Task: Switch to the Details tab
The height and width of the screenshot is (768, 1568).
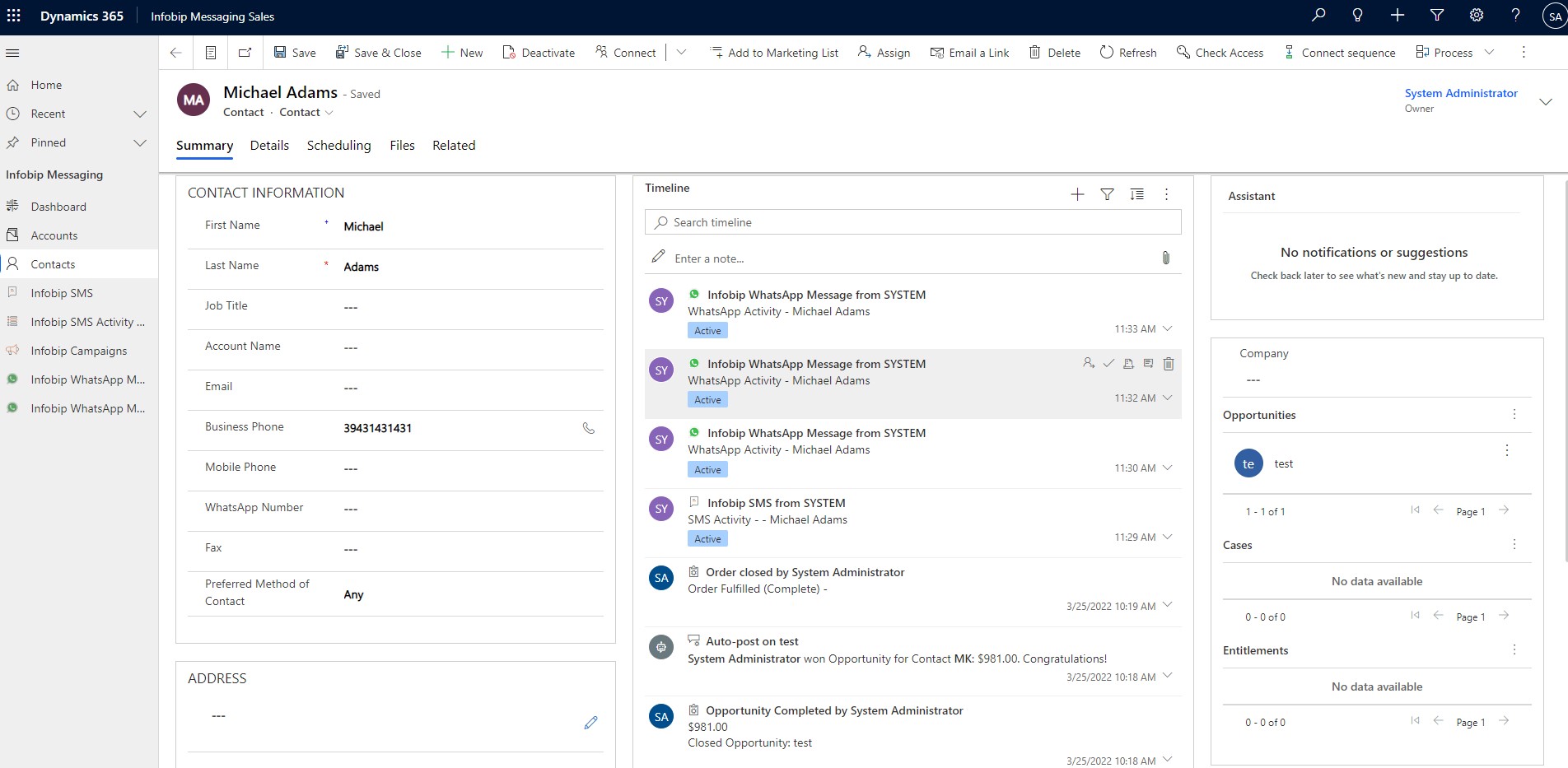Action: point(269,146)
